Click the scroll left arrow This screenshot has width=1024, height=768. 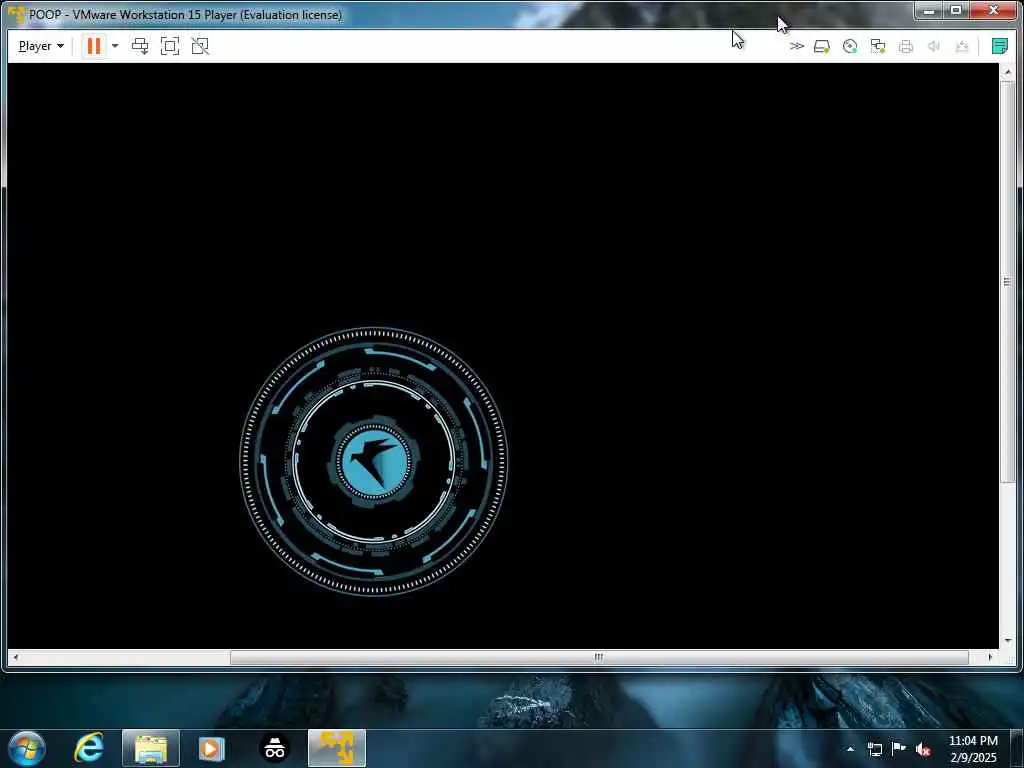[x=16, y=657]
